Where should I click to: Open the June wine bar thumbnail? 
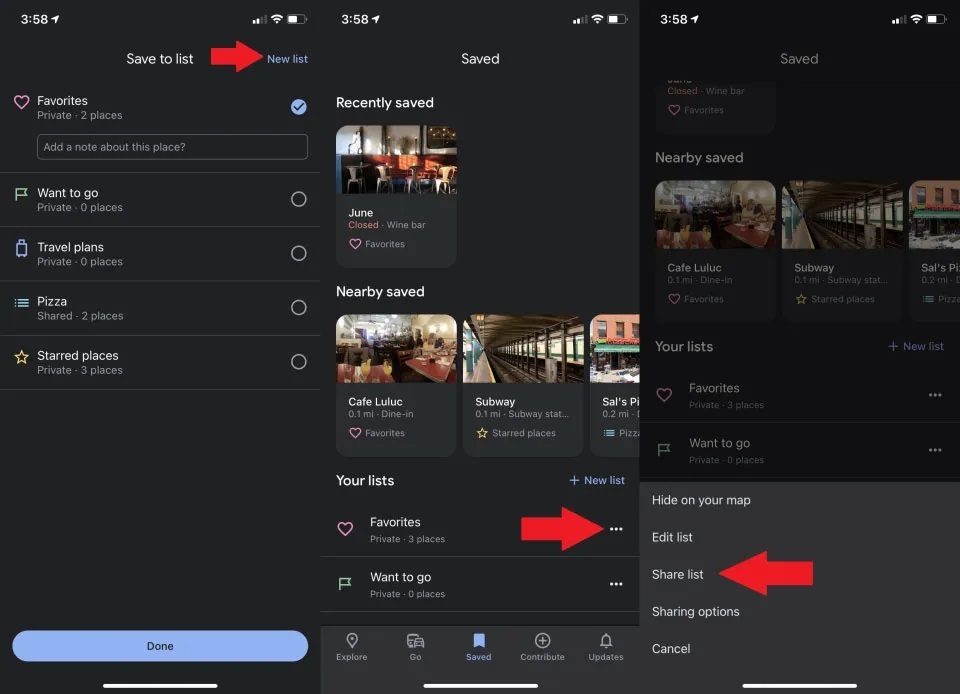(x=396, y=160)
